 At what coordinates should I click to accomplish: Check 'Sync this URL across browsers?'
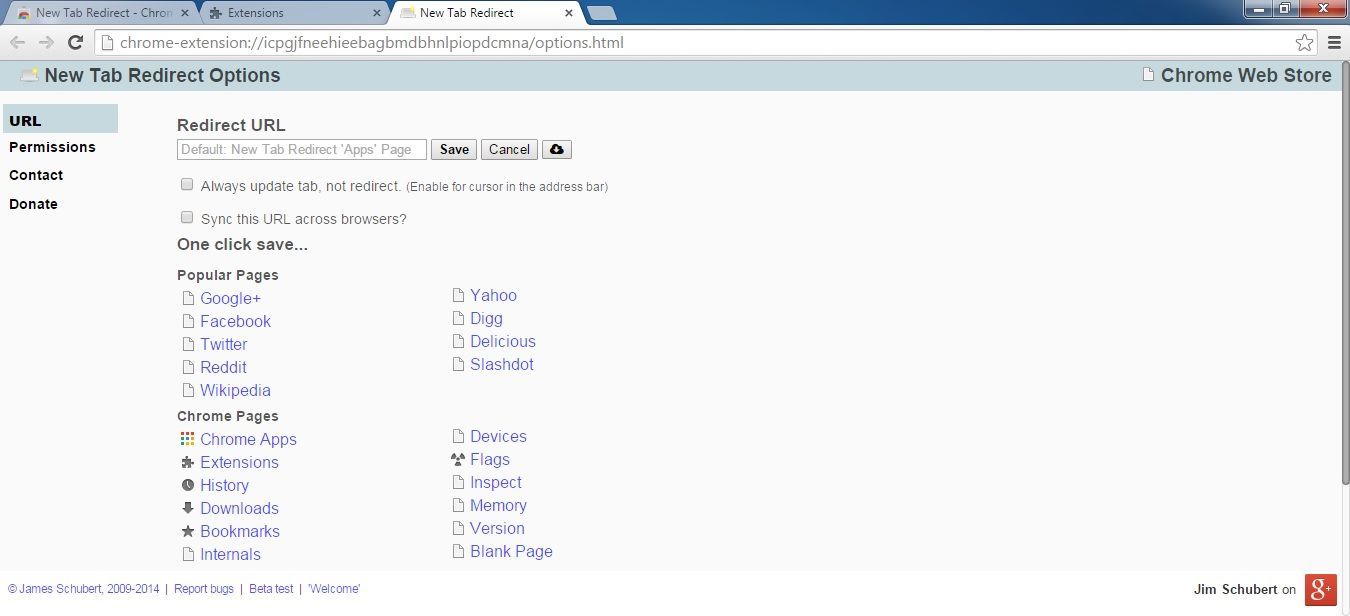[x=187, y=217]
